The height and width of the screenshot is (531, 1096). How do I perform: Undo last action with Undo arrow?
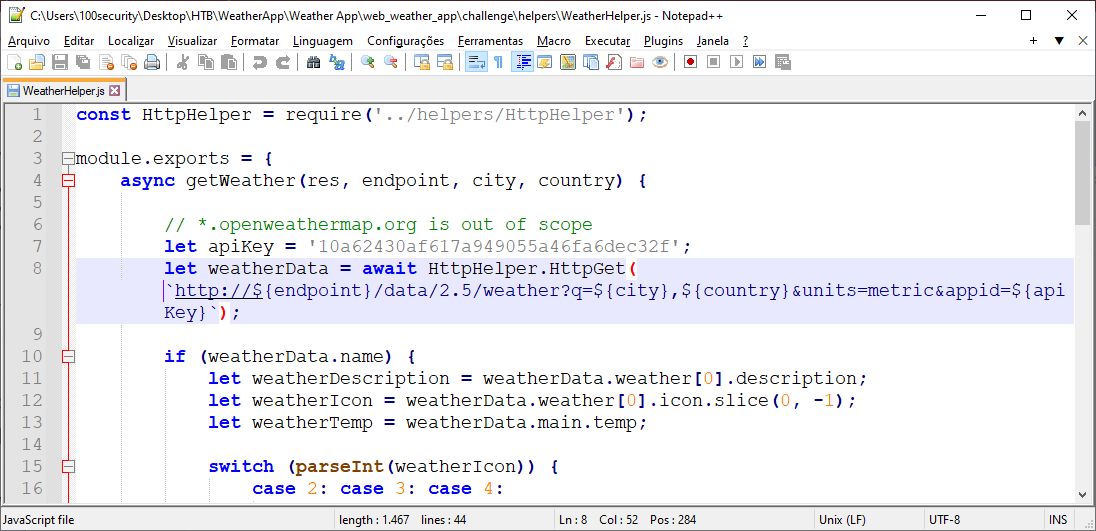coord(259,62)
